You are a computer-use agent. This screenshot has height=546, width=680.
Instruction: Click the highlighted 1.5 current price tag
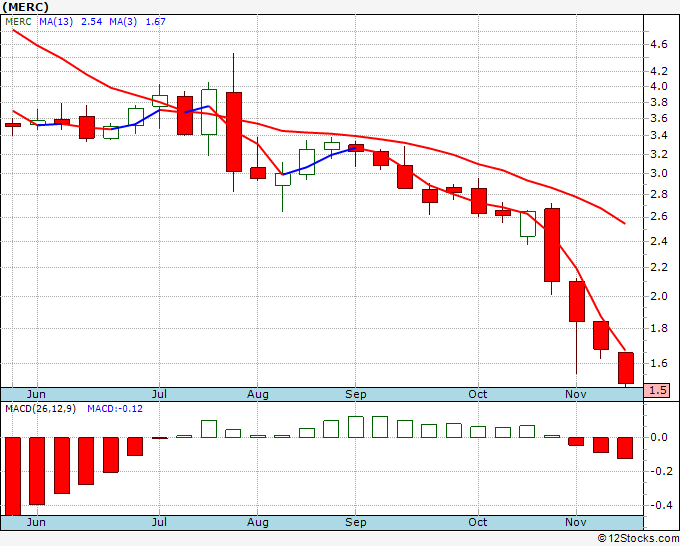coord(657,390)
